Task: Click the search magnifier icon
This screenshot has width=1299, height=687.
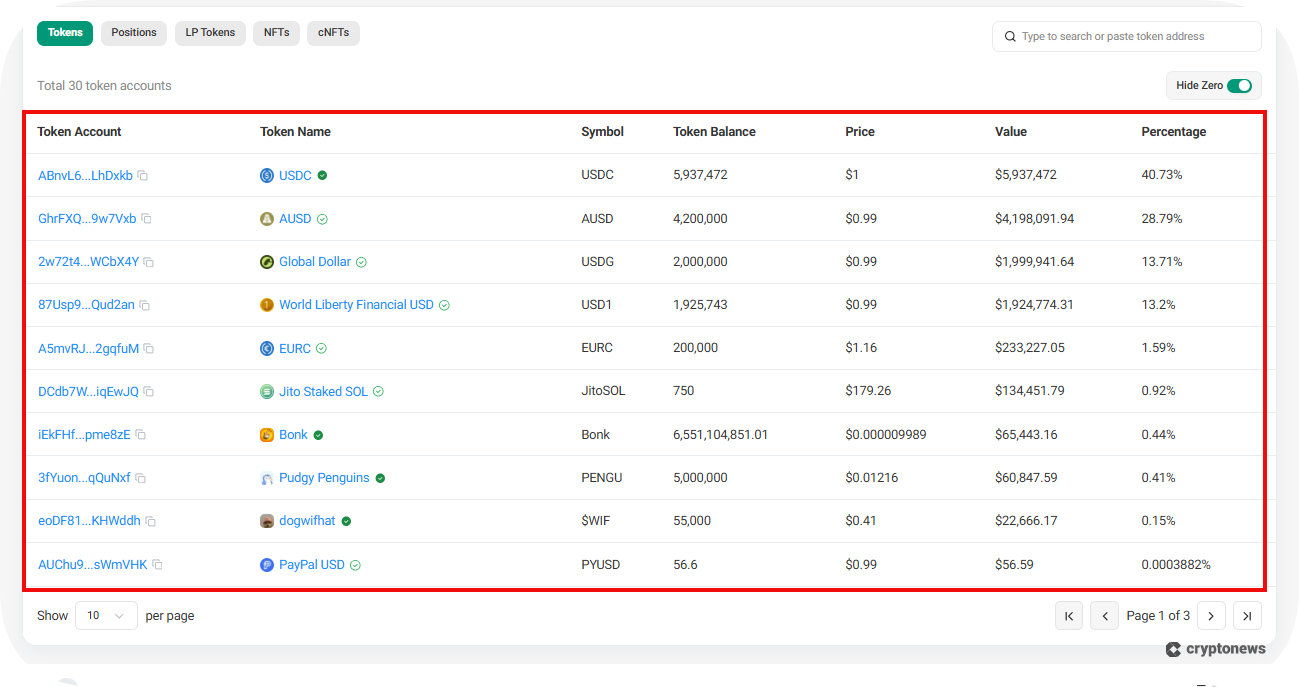Action: click(1009, 36)
